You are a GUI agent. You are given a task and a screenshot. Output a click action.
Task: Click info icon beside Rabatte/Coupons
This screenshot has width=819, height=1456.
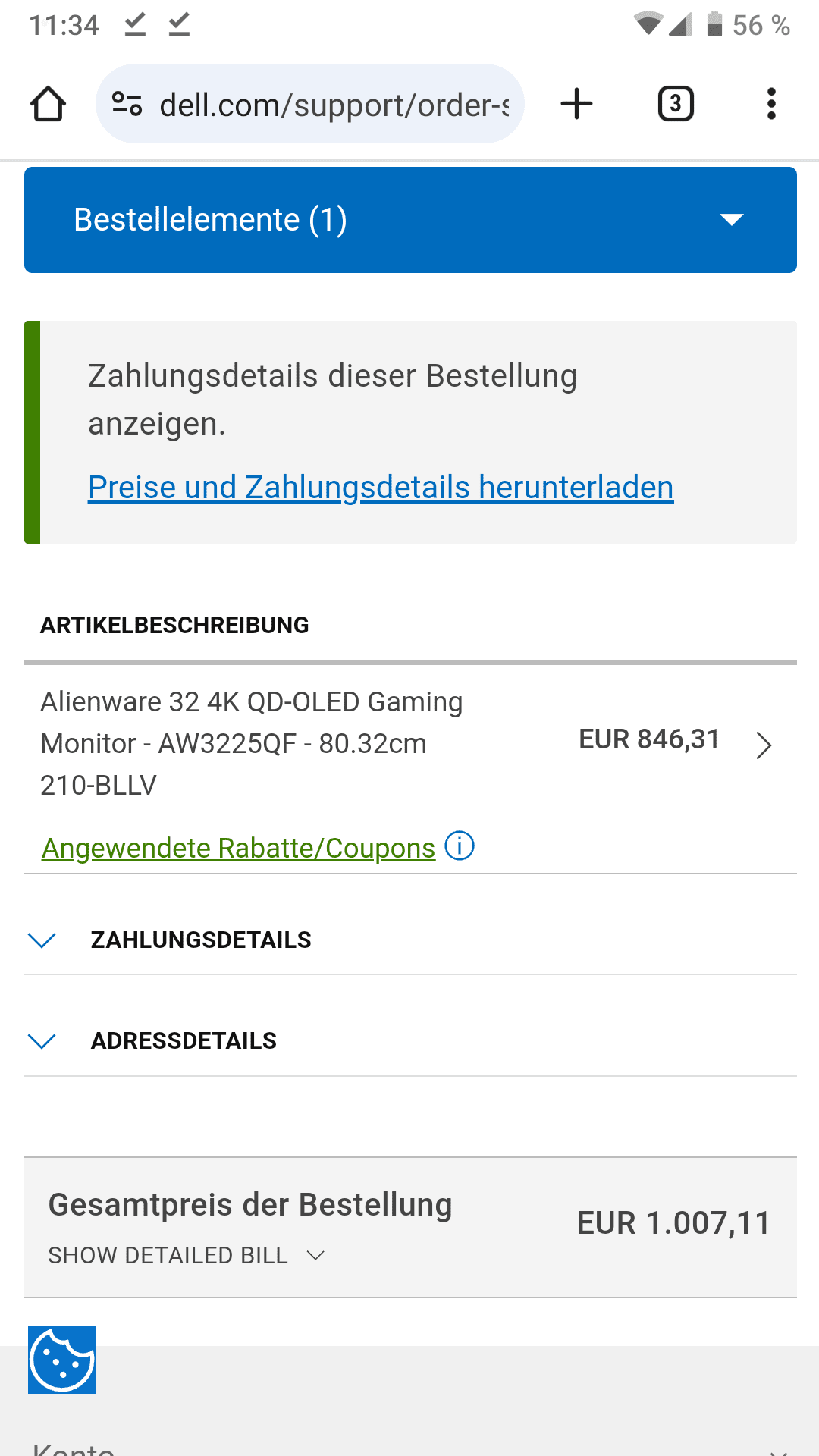tap(460, 846)
